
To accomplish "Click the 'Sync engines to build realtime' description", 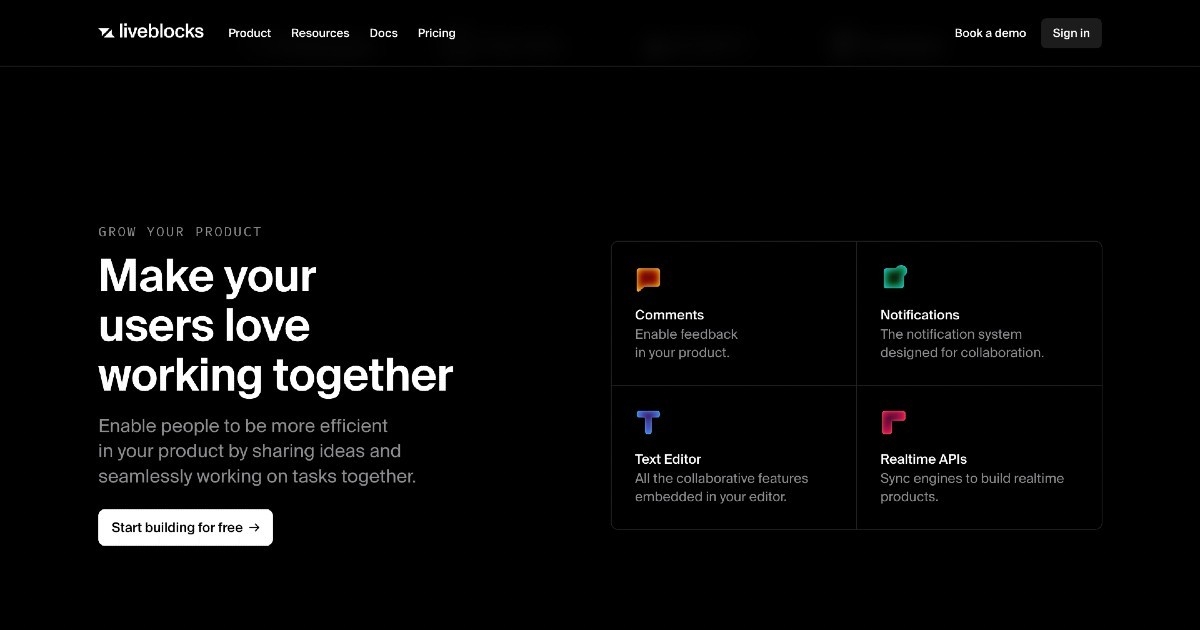I will 971,478.
